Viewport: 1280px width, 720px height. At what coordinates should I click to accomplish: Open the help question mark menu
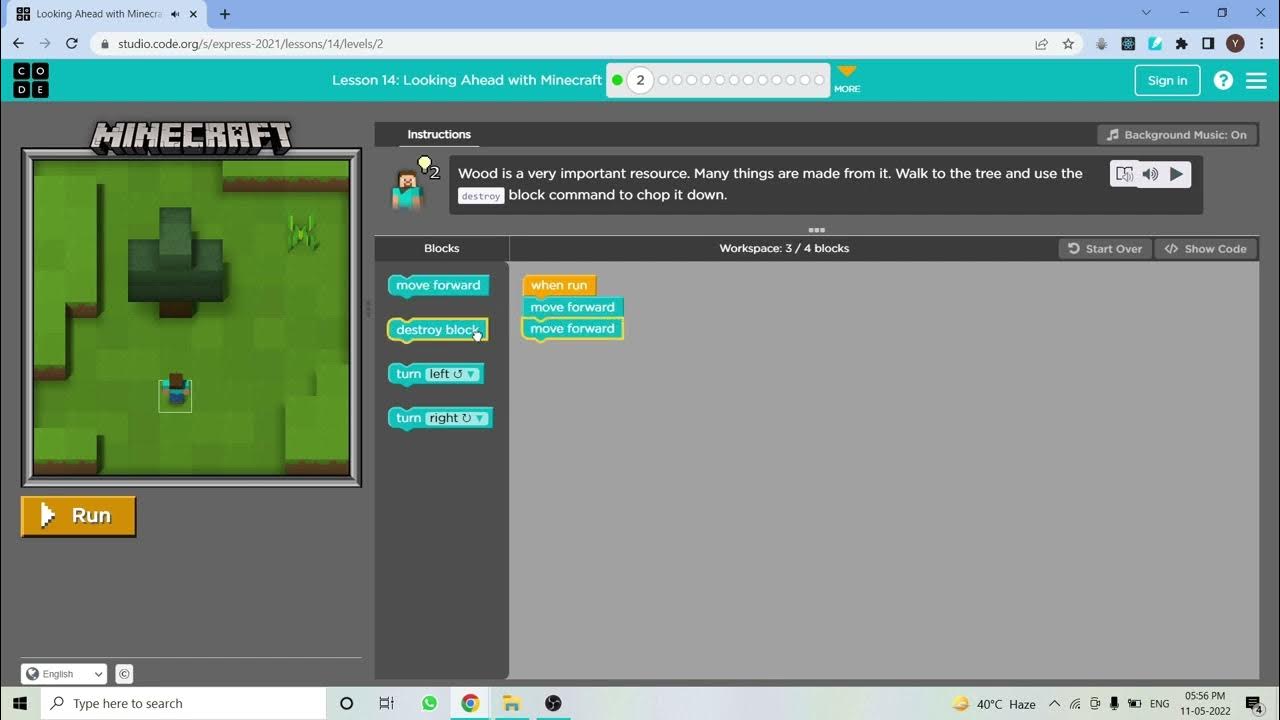pos(1223,80)
